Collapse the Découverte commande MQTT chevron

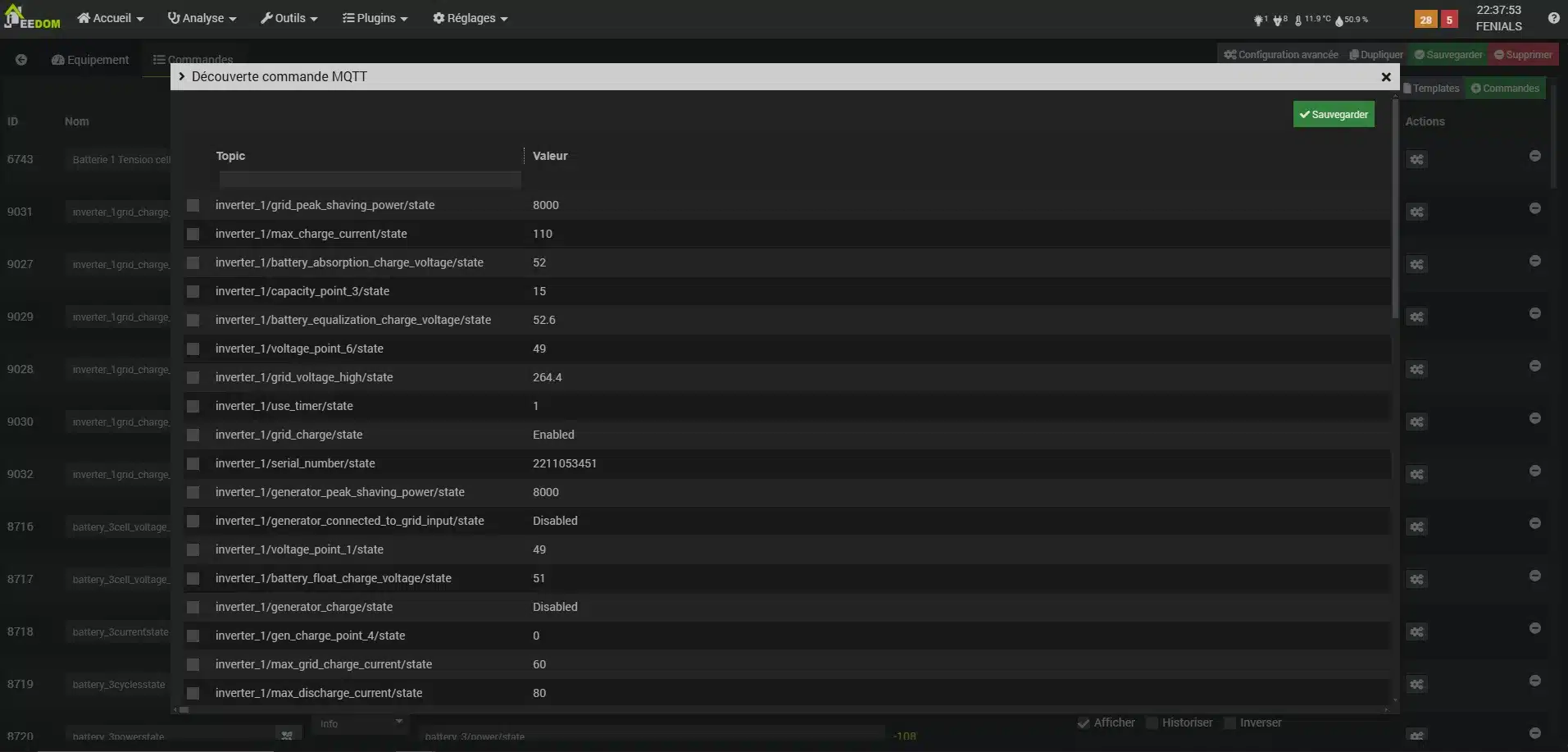coord(182,76)
